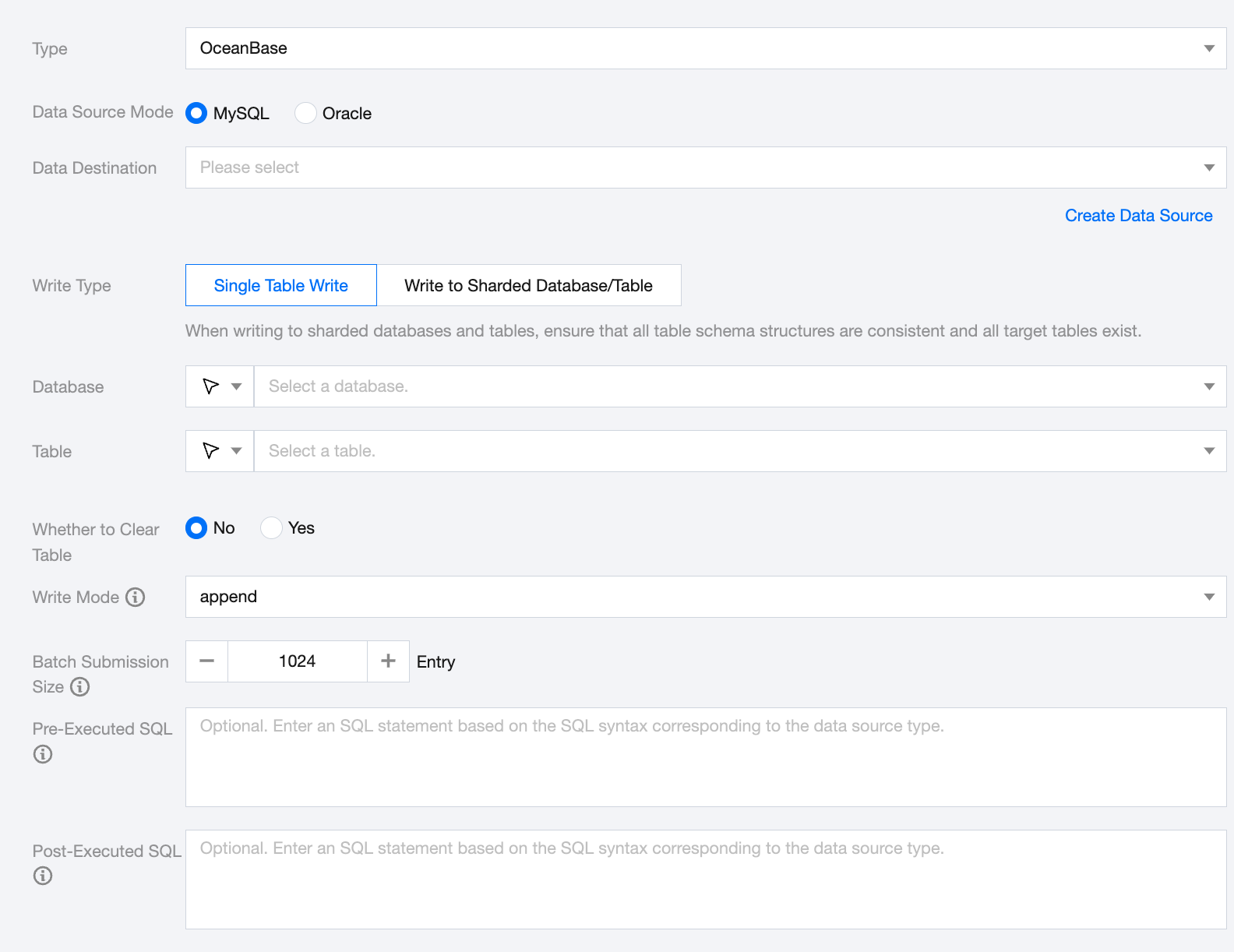1234x952 pixels.
Task: Open the Select a database dropdown
Action: tap(739, 386)
